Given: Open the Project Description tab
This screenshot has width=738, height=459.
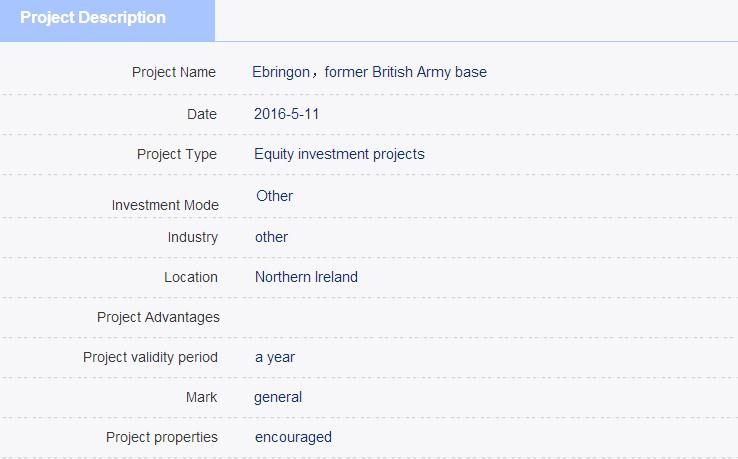Looking at the screenshot, I should 107,20.
